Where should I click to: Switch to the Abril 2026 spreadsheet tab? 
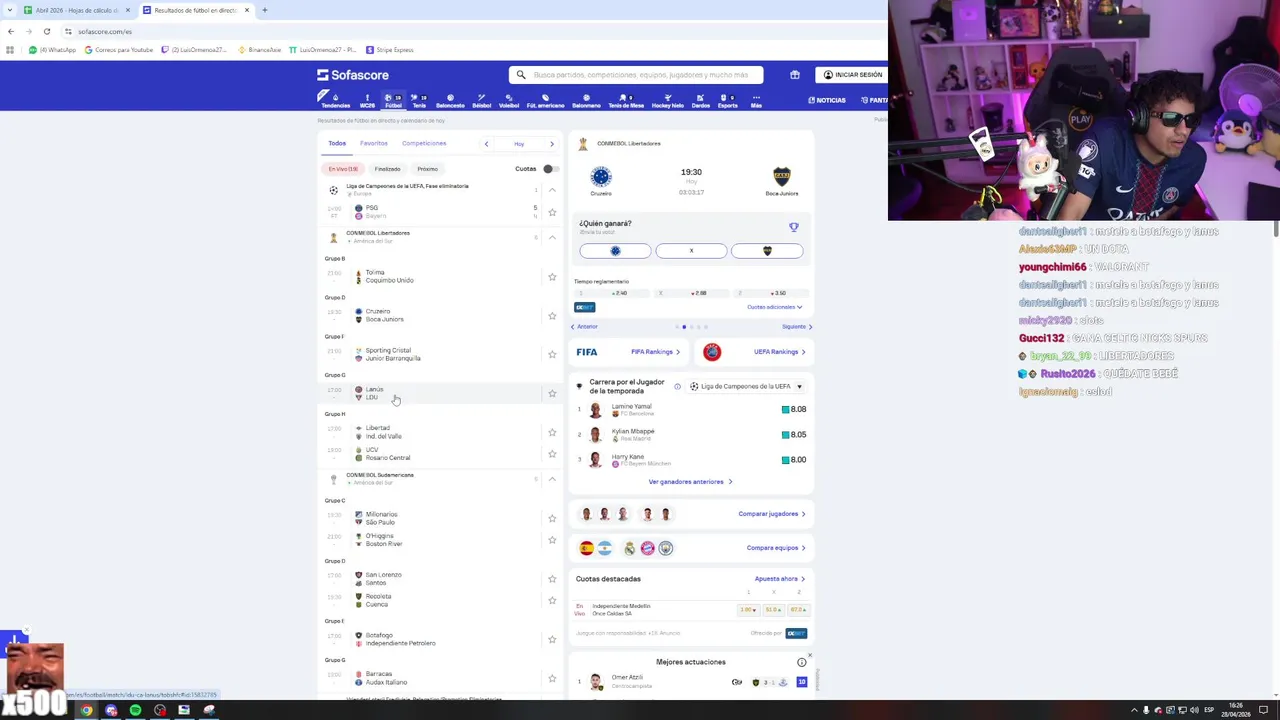(x=77, y=10)
